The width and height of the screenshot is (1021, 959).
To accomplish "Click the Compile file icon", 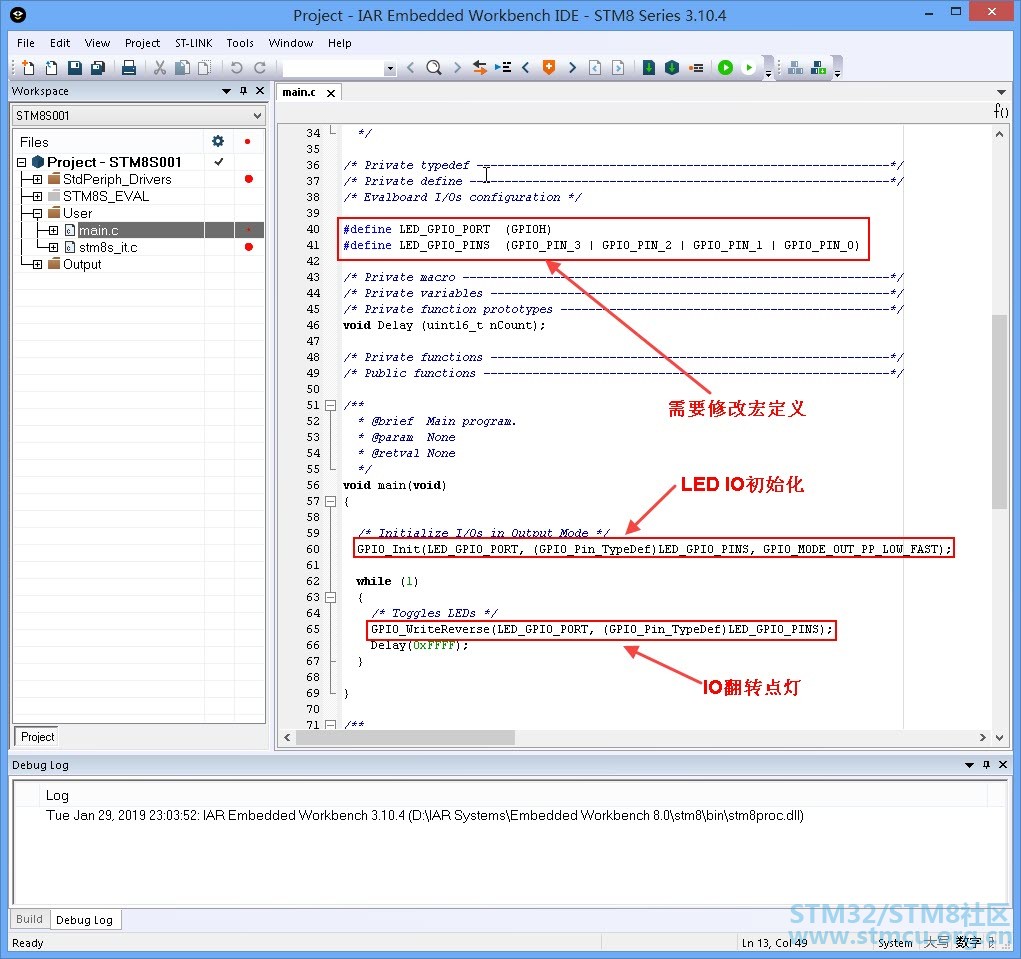I will click(649, 68).
